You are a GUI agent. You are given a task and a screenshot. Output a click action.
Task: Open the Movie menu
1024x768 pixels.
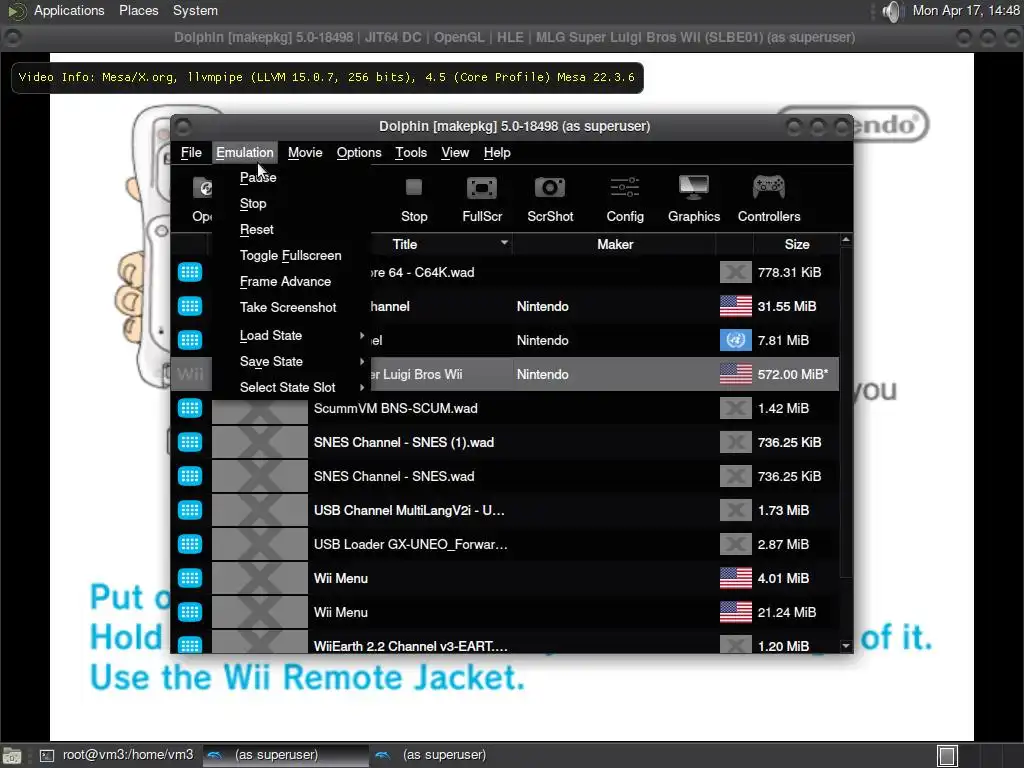click(x=305, y=153)
